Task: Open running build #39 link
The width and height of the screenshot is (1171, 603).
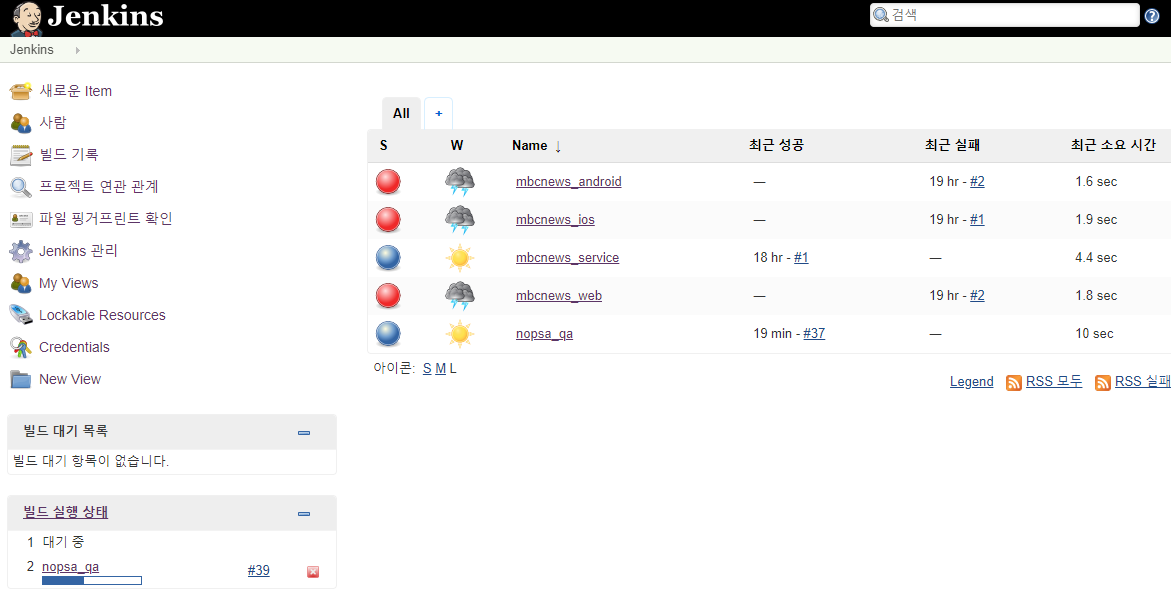Action: tap(258, 571)
